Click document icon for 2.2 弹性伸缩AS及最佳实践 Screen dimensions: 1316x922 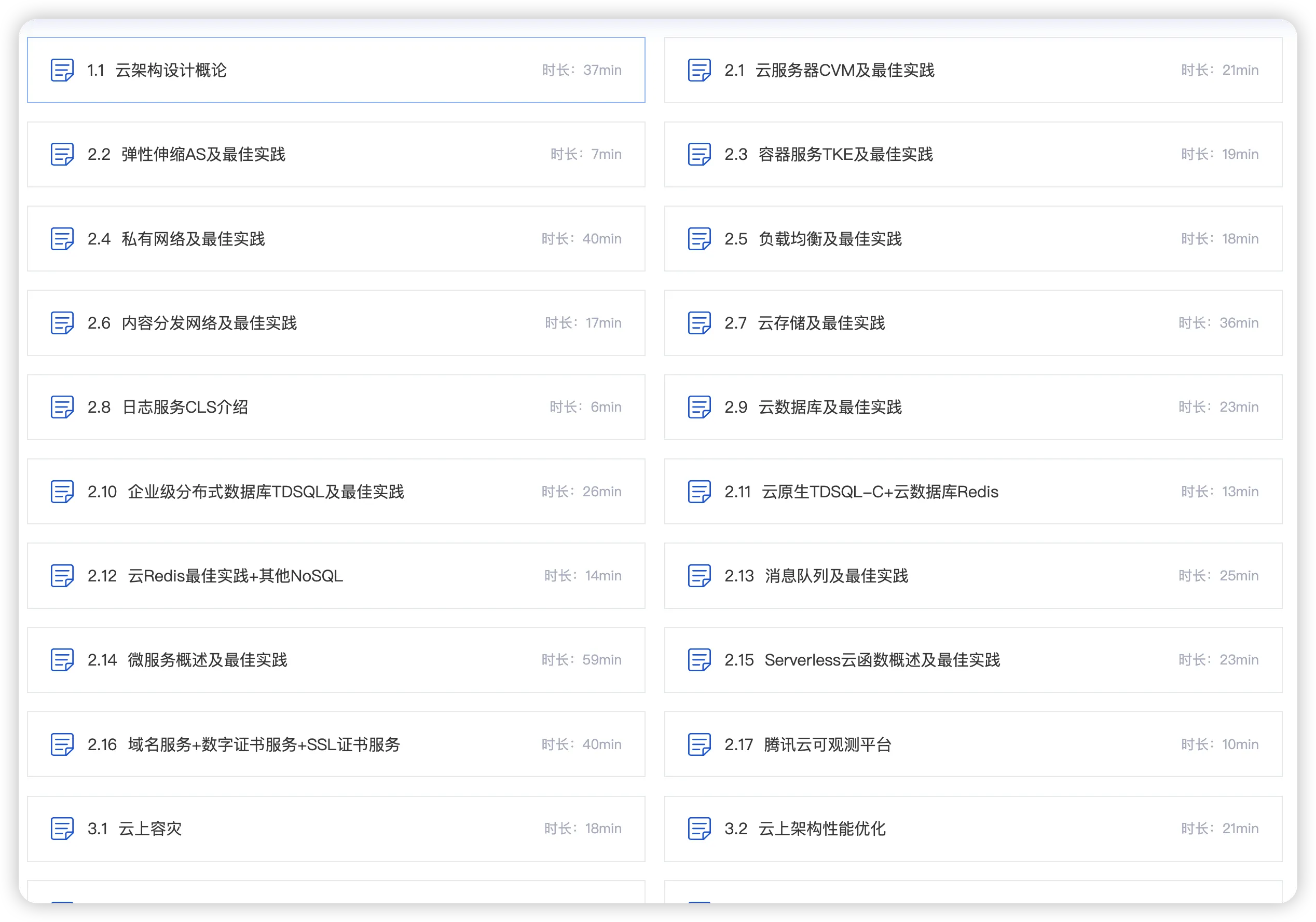62,154
